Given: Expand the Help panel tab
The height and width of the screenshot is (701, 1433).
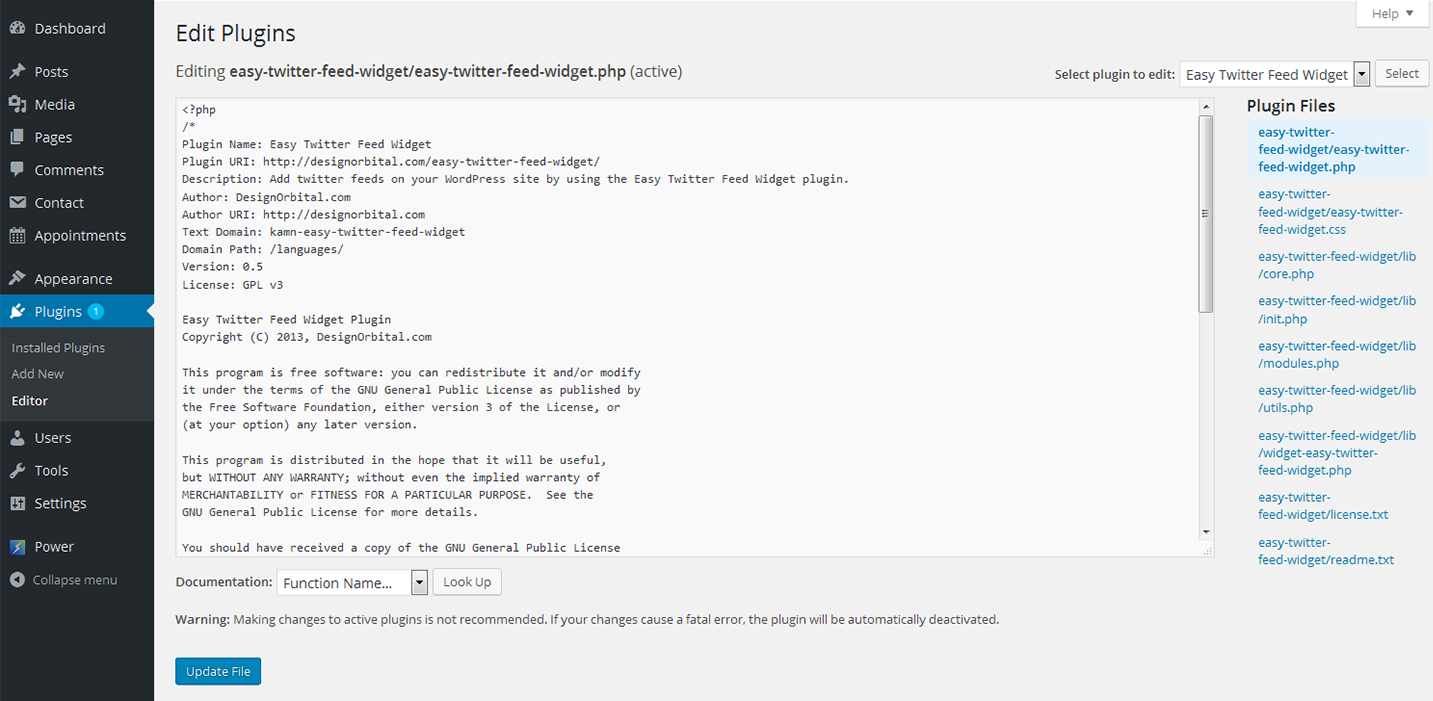Looking at the screenshot, I should pos(1393,14).
